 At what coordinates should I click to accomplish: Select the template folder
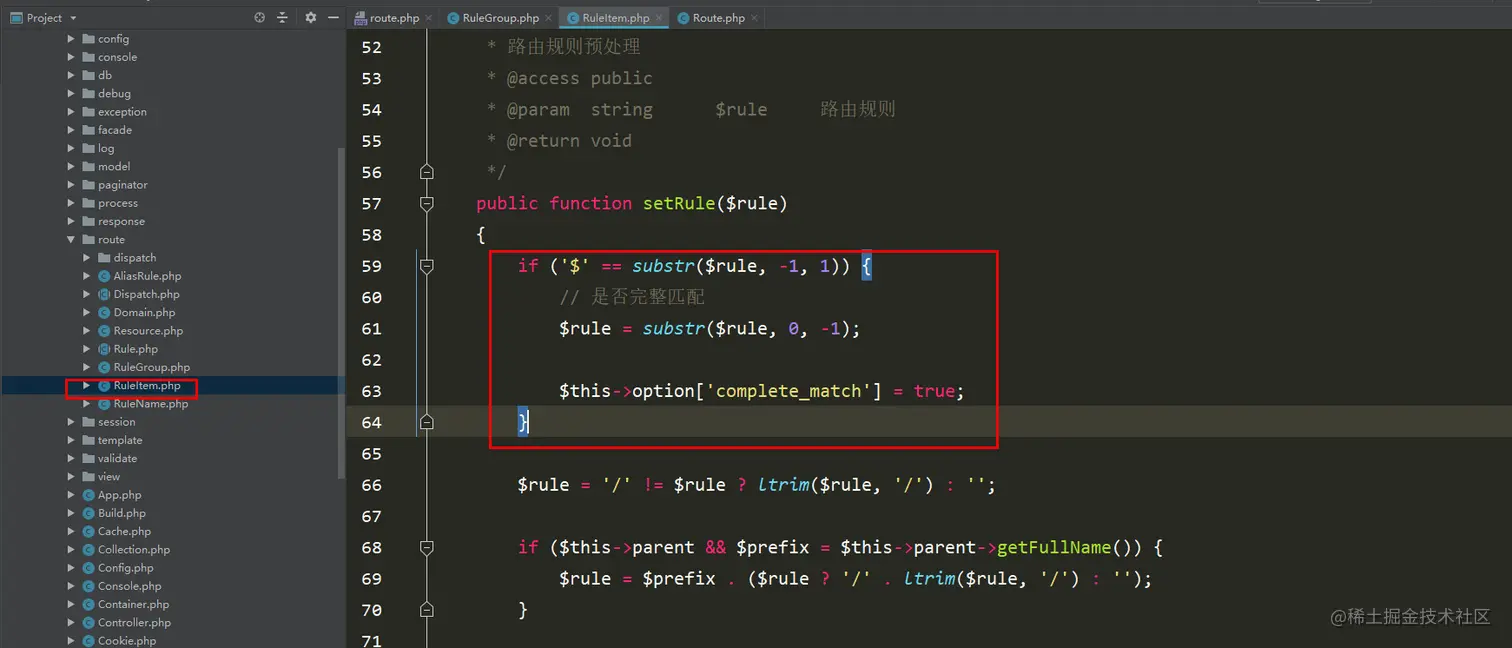pos(120,440)
